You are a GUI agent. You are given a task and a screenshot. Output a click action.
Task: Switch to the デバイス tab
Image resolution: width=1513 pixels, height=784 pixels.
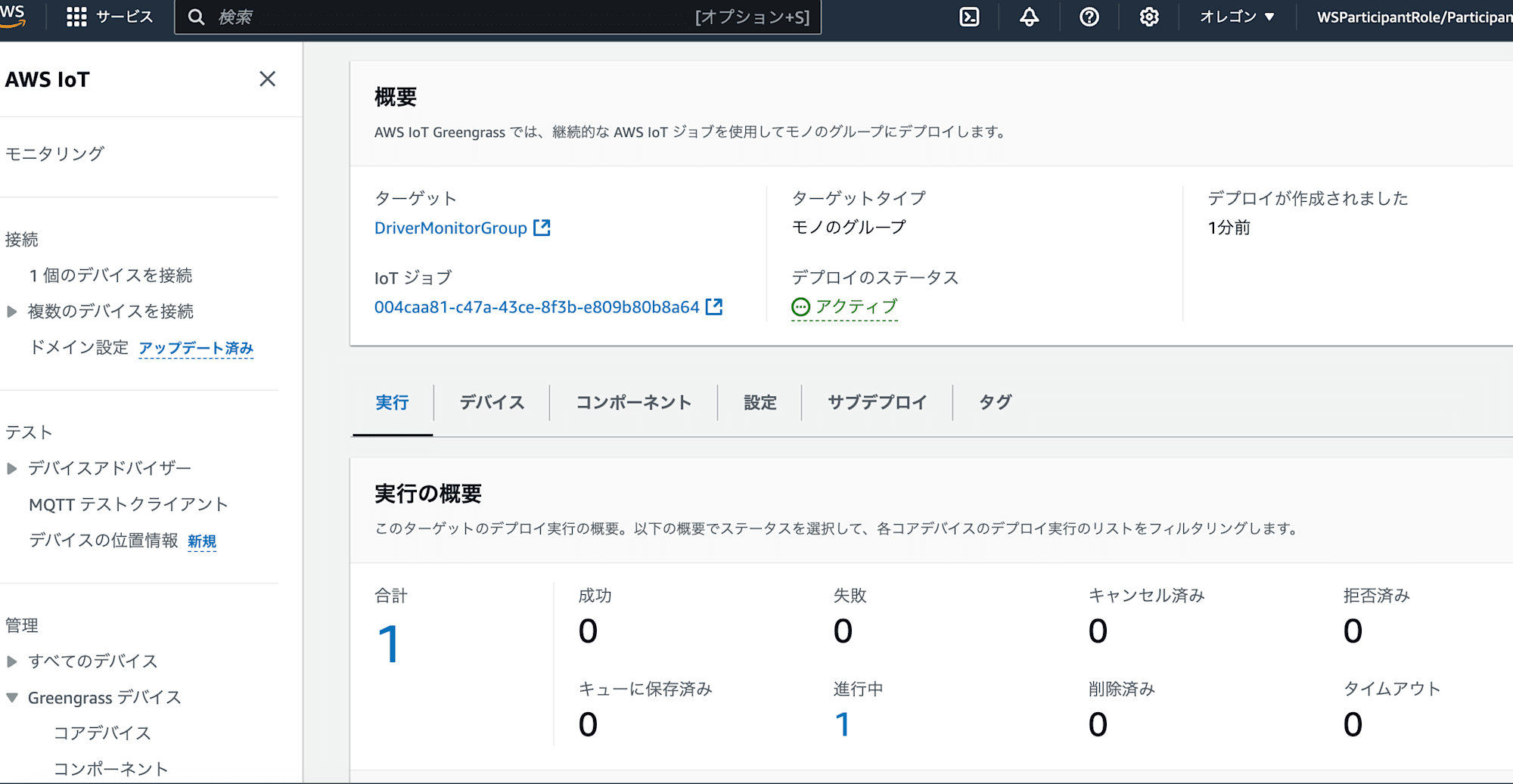click(x=492, y=402)
